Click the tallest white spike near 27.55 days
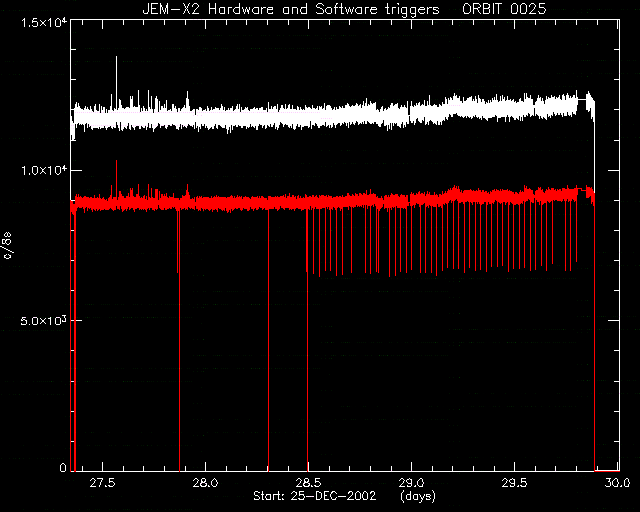Screen dimensions: 640x512 click(116, 82)
